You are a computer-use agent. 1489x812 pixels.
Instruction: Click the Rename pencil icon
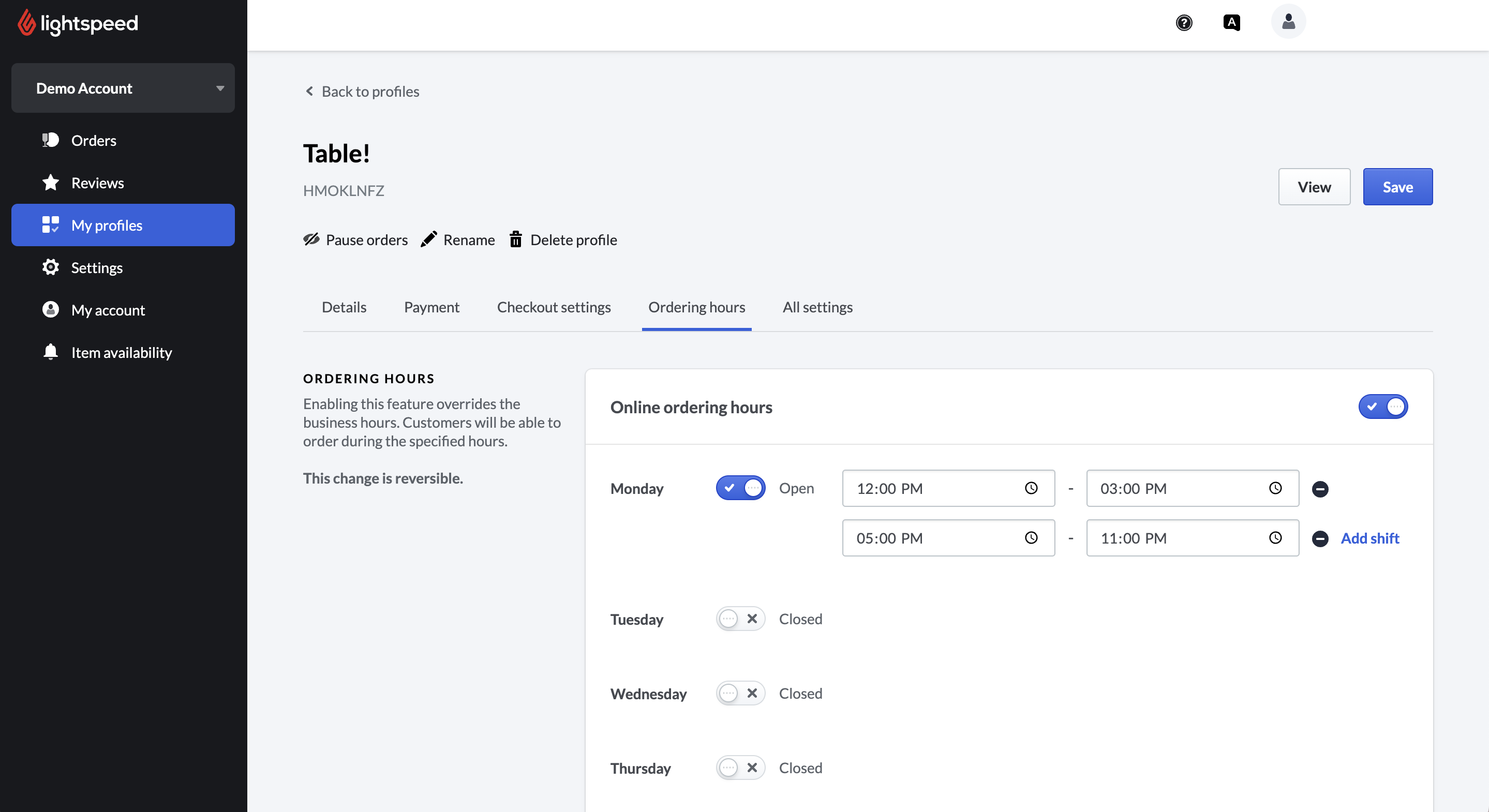(428, 239)
